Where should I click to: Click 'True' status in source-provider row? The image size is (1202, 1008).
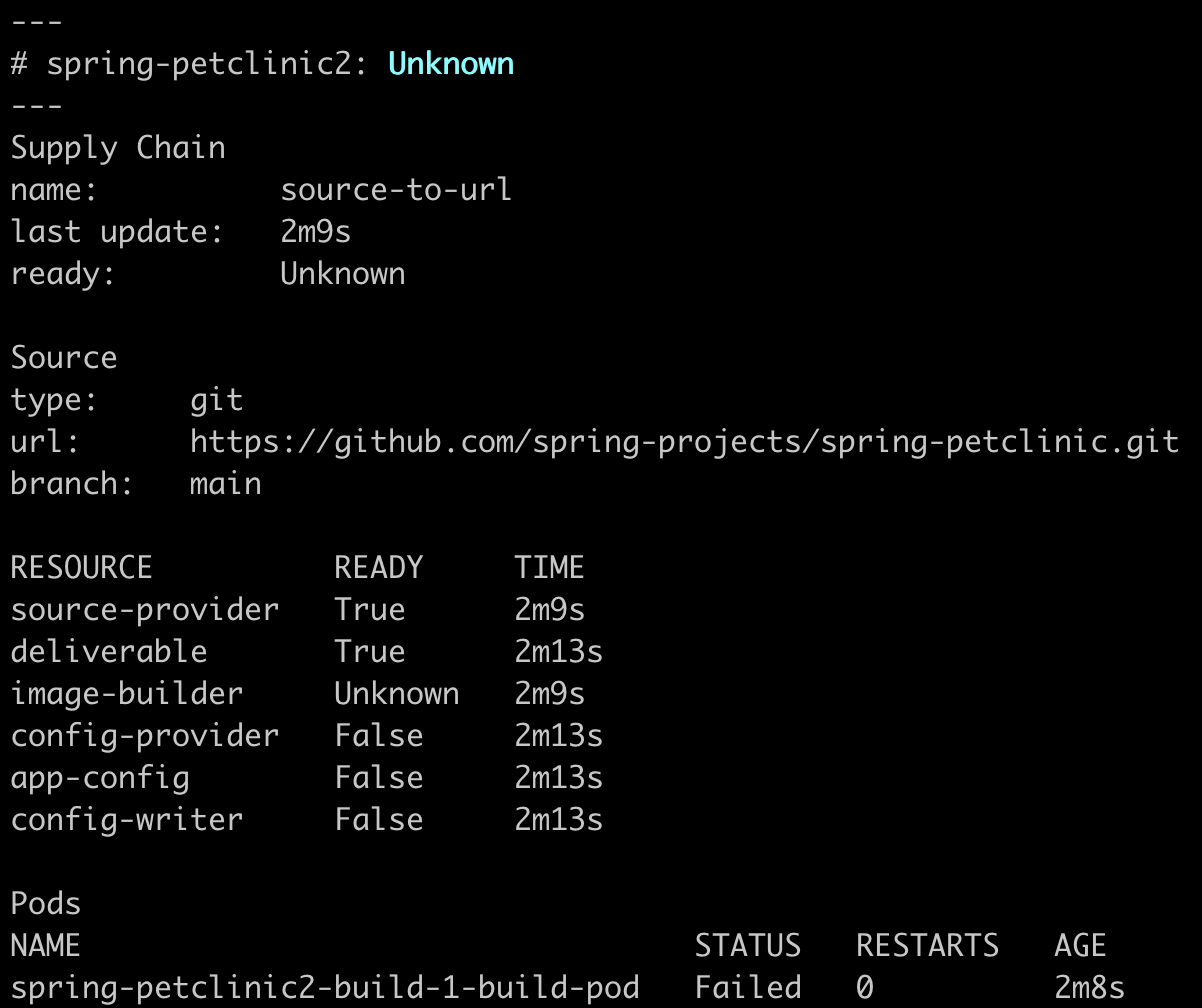pyautogui.click(x=370, y=610)
